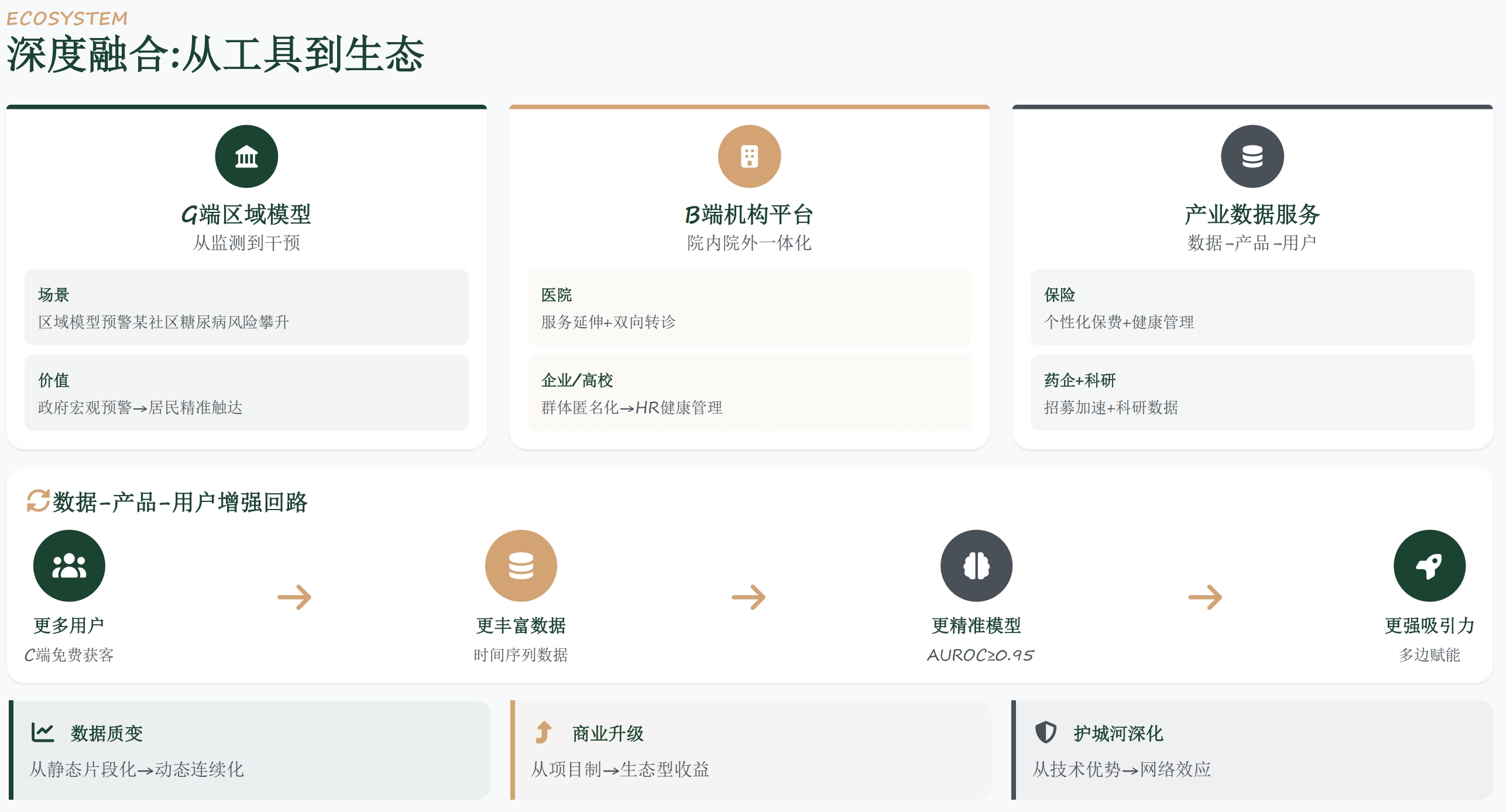Click the gray database icon for 产业数据服务

pyautogui.click(x=1252, y=156)
